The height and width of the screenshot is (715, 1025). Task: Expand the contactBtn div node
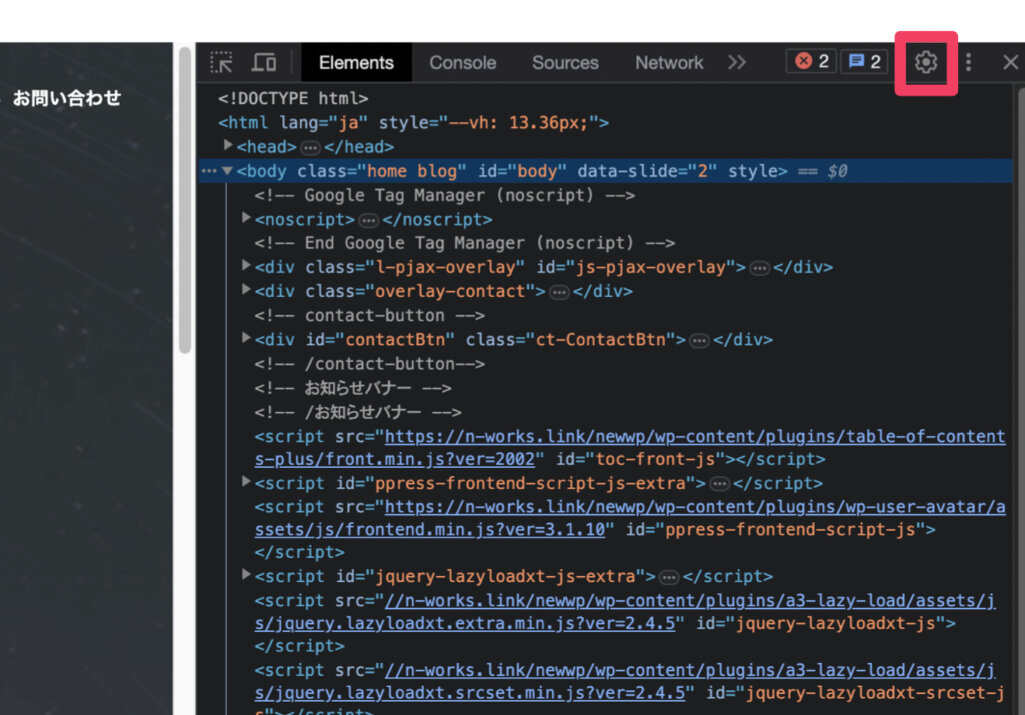[x=248, y=338]
